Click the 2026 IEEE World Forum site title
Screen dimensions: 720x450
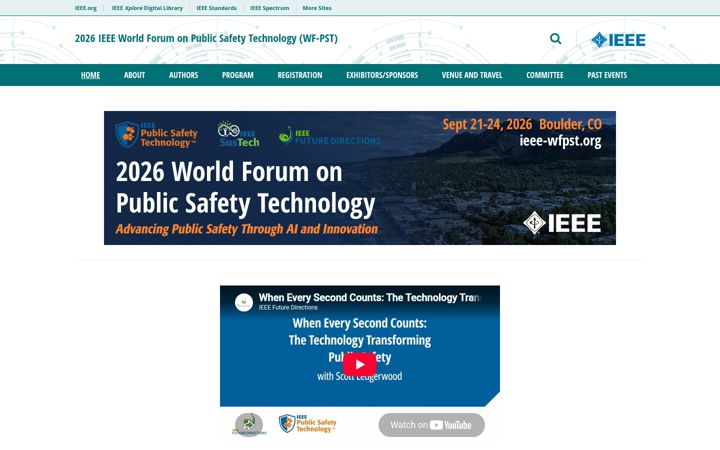[206, 39]
